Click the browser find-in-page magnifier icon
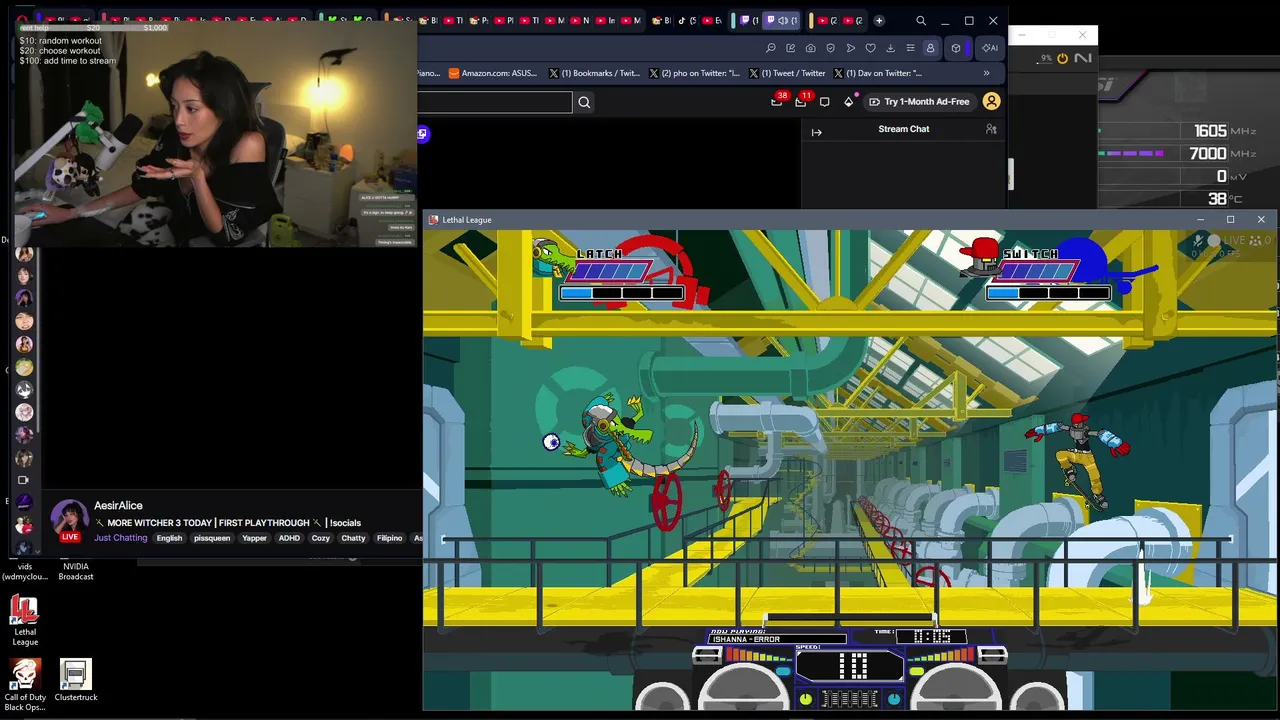Image resolution: width=1280 pixels, height=720 pixels. click(771, 48)
